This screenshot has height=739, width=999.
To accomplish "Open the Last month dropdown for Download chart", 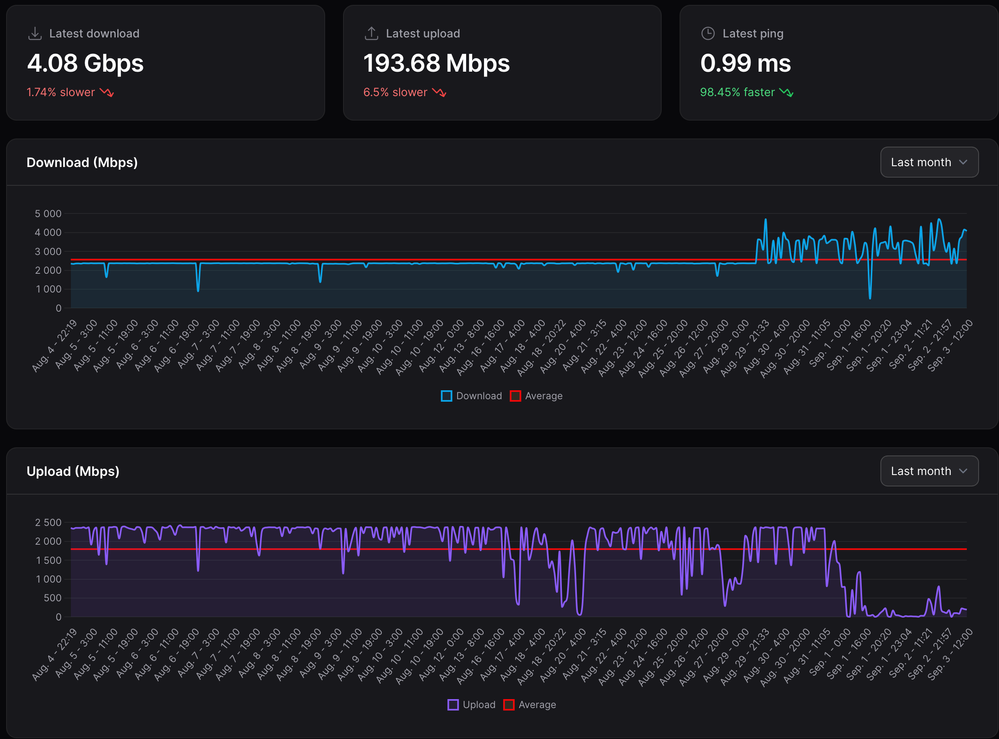I will click(929, 162).
